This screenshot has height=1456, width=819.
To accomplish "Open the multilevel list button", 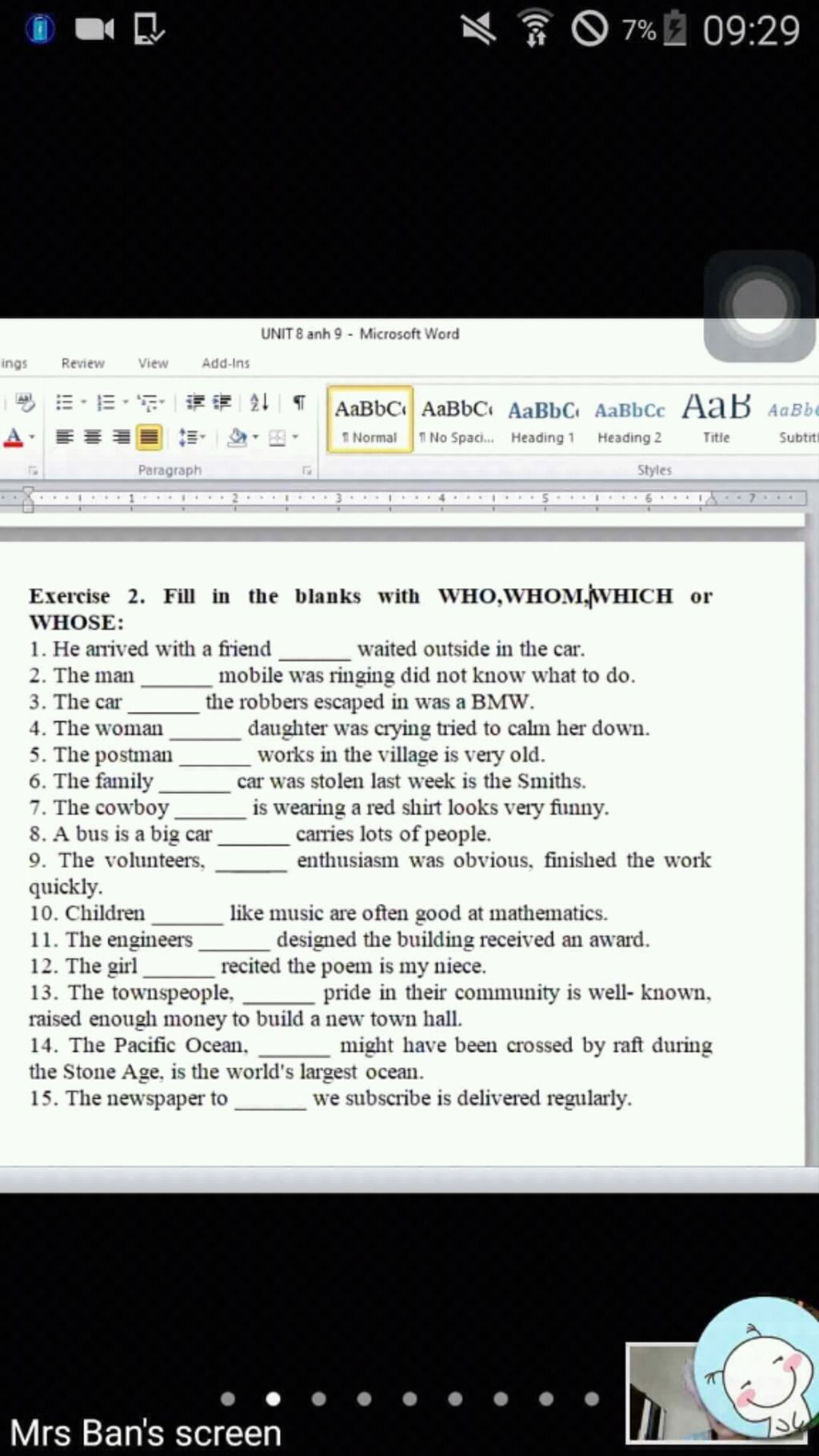I will [x=150, y=402].
